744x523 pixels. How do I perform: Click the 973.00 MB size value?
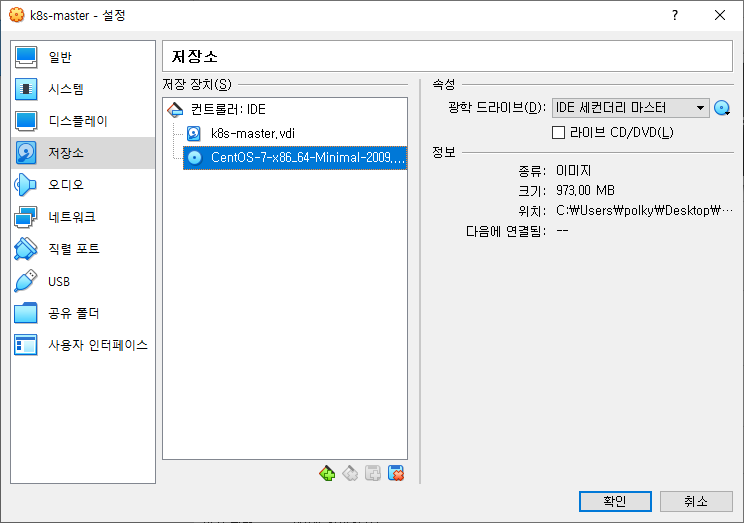click(x=585, y=191)
